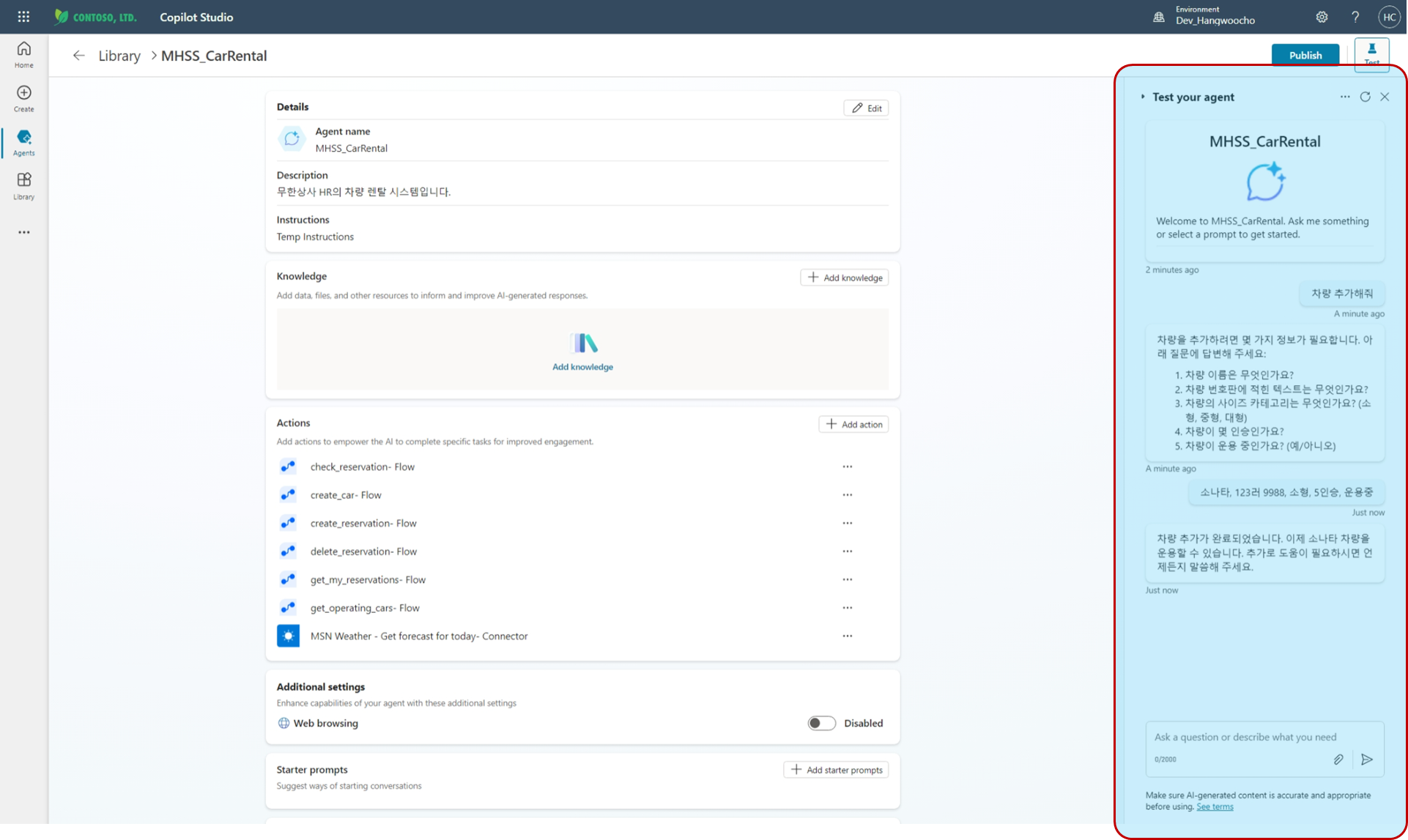Open the Dev_Hangwoocho environment selector
Image resolution: width=1408 pixels, height=840 pixels.
pos(1215,16)
